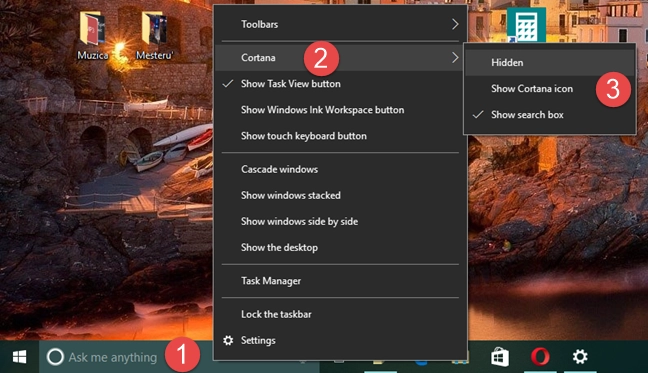Select the Calculator desktop shortcut
The image size is (648, 373).
coord(526,26)
